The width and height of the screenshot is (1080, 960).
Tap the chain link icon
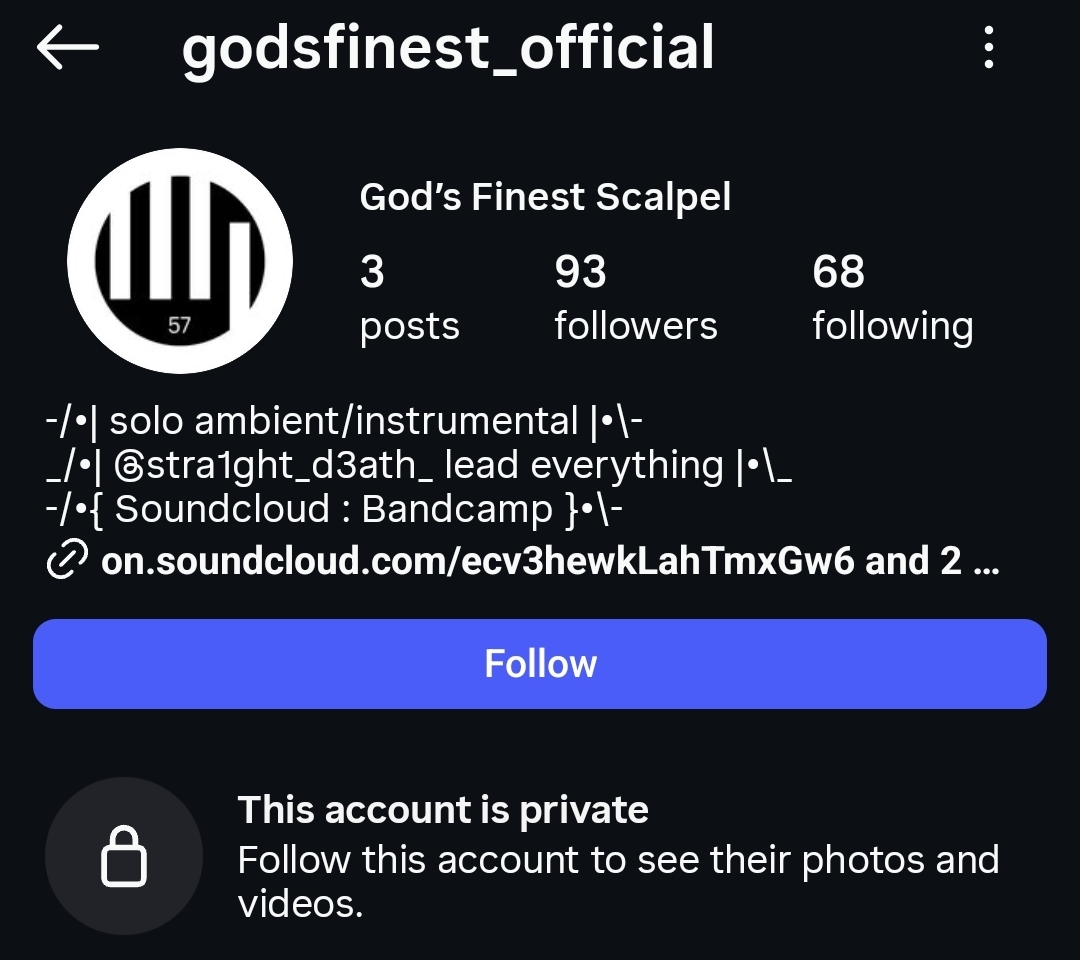tap(67, 559)
